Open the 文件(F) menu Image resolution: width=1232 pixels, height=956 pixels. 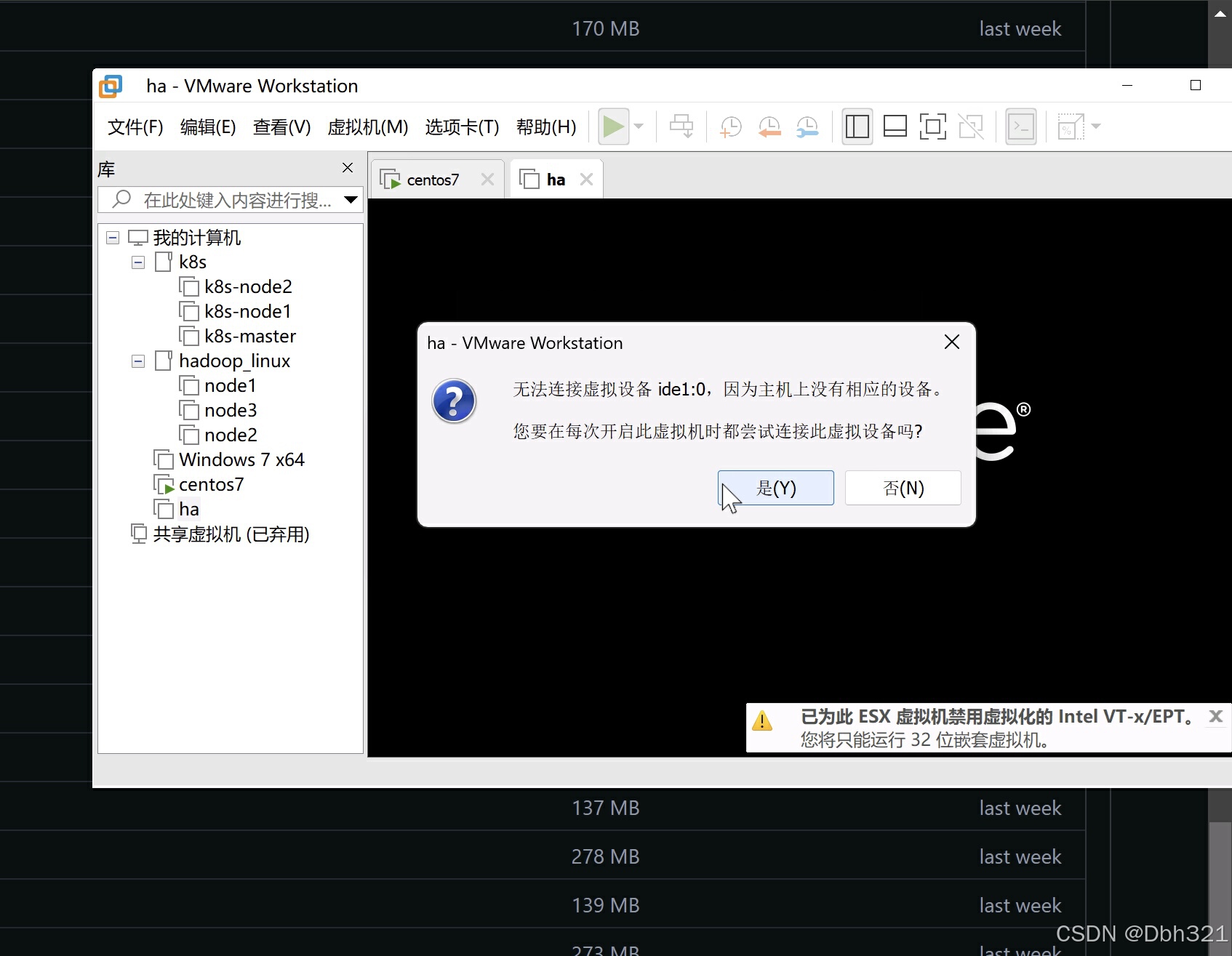(x=135, y=127)
